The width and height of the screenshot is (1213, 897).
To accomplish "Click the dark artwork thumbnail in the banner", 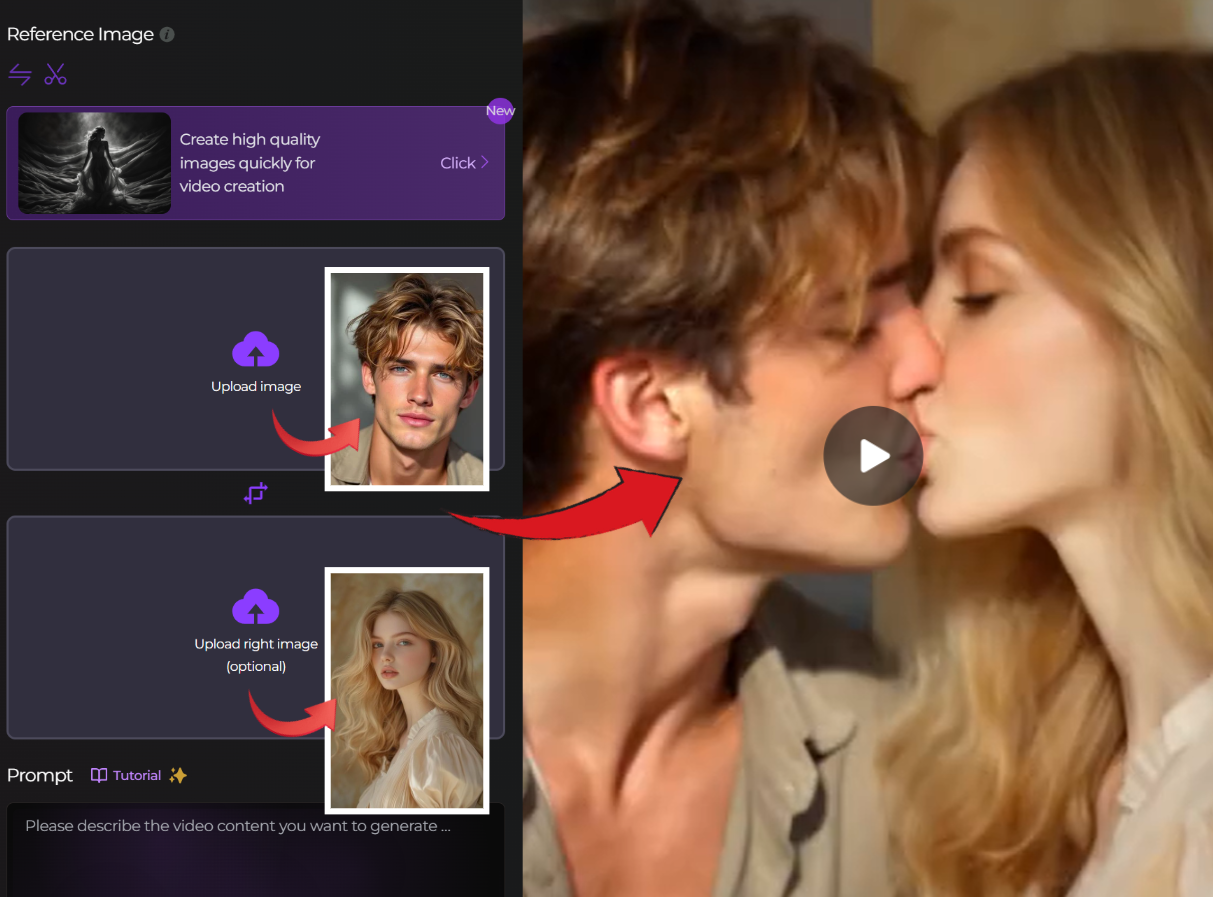I will (x=95, y=163).
